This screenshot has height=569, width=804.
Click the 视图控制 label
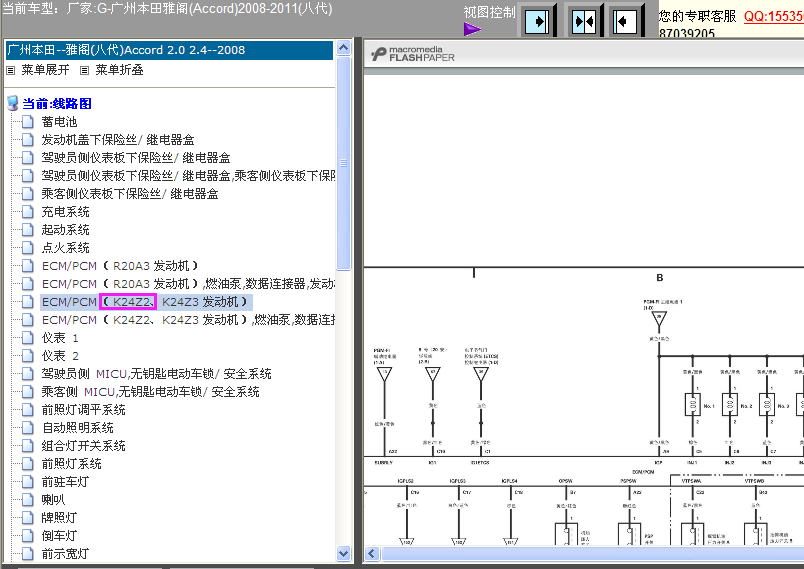(x=489, y=12)
